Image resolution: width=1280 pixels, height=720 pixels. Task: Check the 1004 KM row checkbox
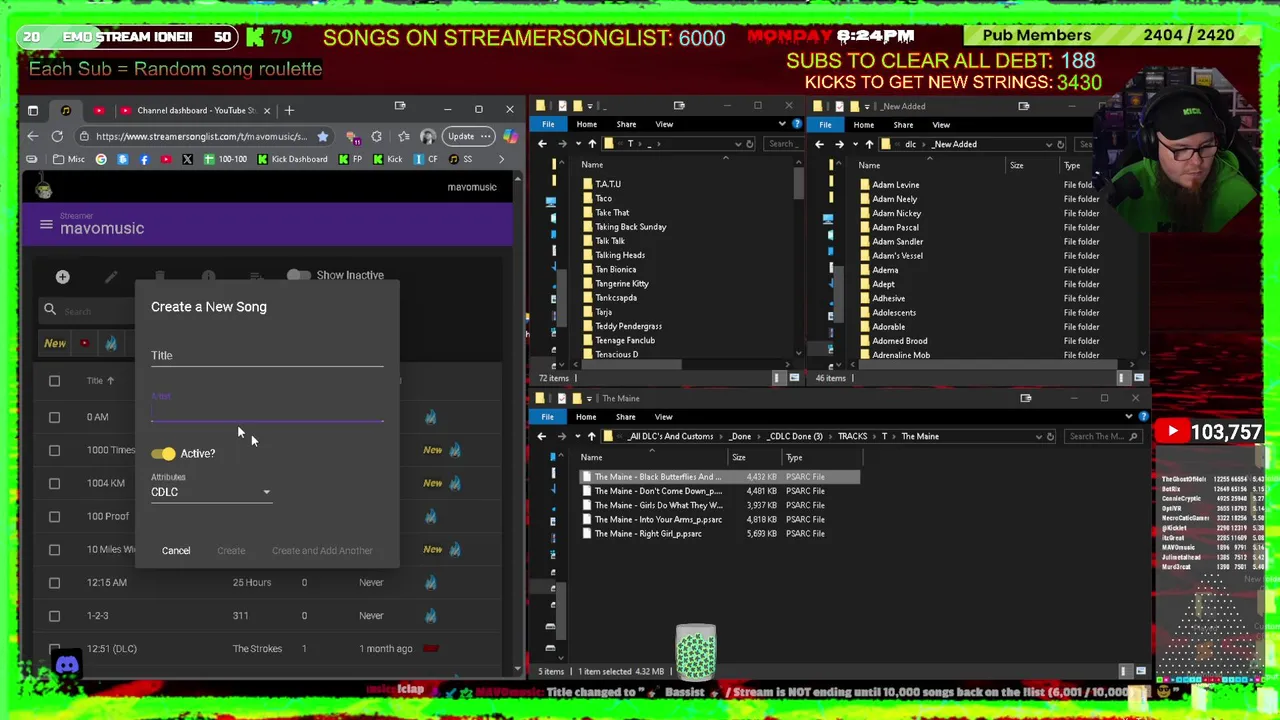[54, 483]
